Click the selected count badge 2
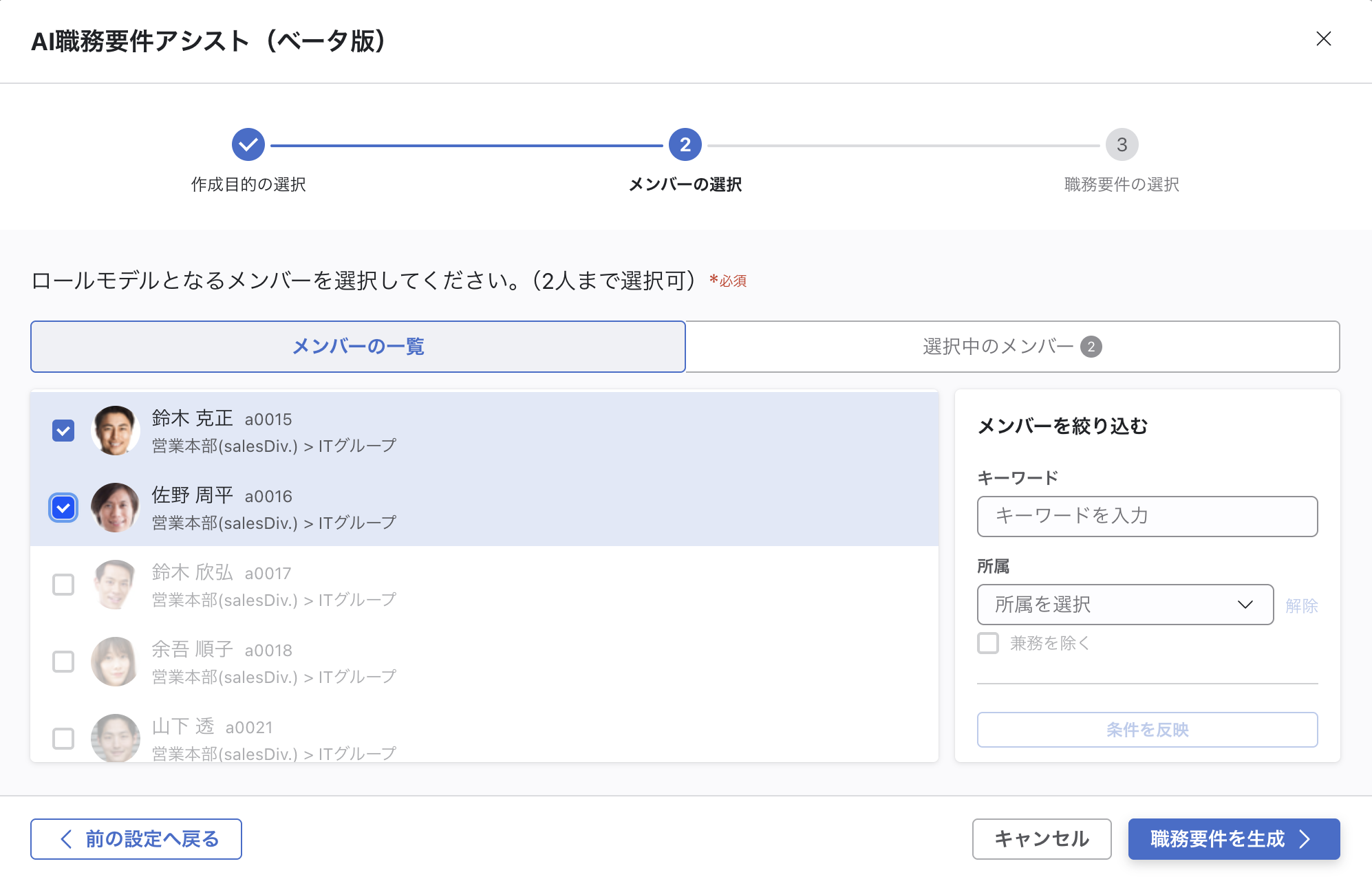 [1091, 347]
